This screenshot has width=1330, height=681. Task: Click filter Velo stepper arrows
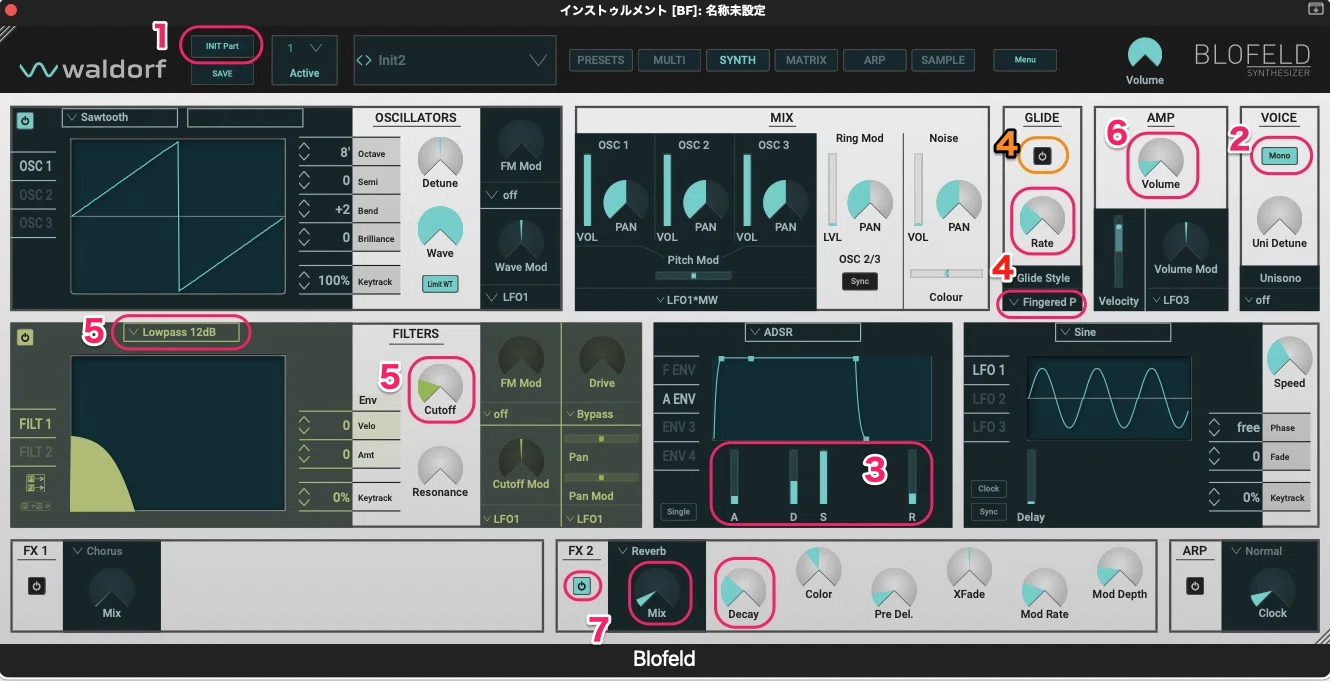(x=305, y=425)
